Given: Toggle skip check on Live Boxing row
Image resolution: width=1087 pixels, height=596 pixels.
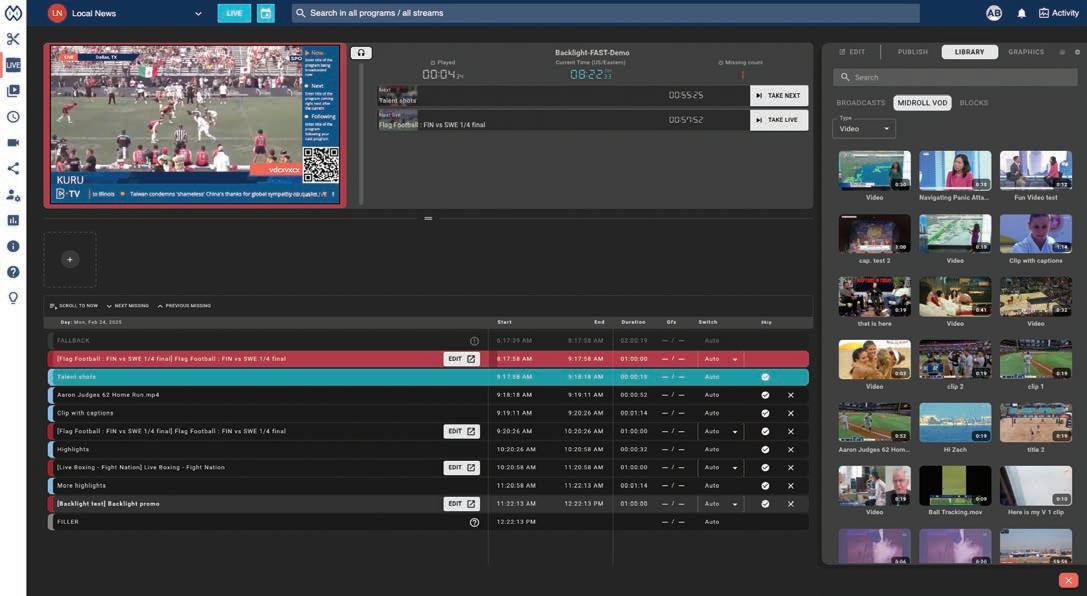Looking at the screenshot, I should click(x=765, y=468).
